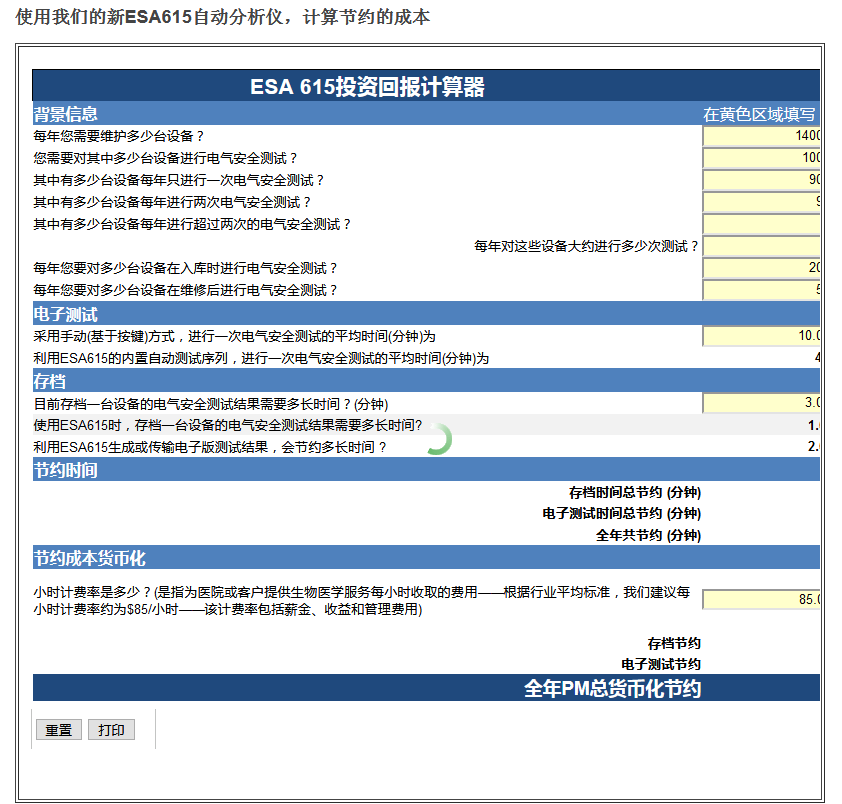Edit the hourly billing rate field (85.0)
Image resolution: width=842 pixels, height=804 pixels.
click(x=761, y=599)
